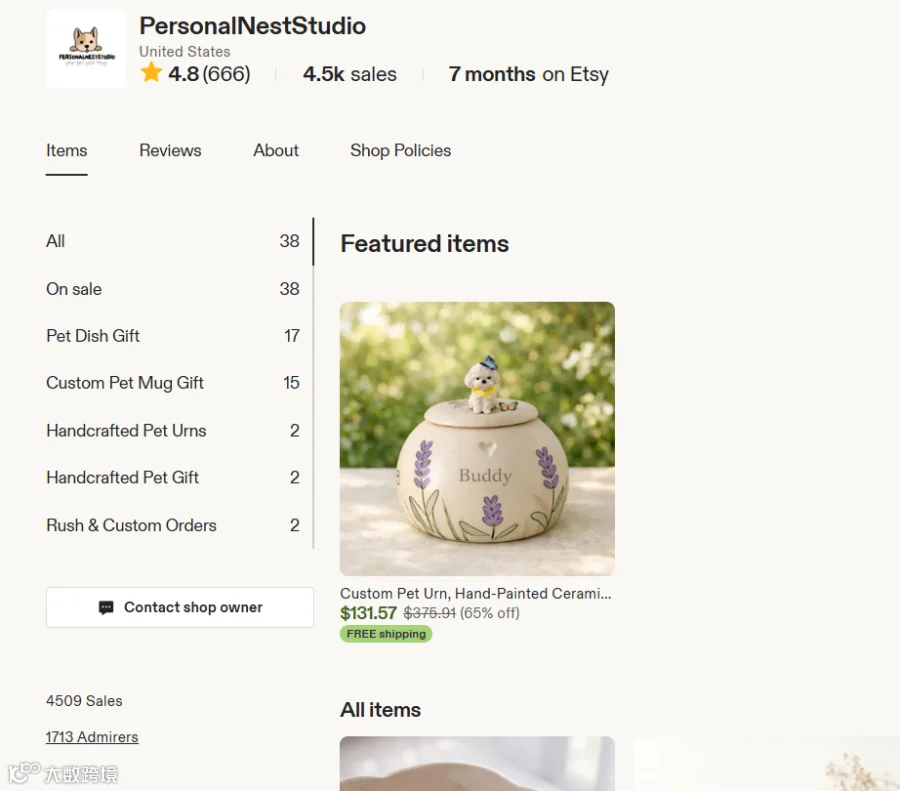Click the star rating icon
The width and height of the screenshot is (900, 791).
click(x=151, y=73)
